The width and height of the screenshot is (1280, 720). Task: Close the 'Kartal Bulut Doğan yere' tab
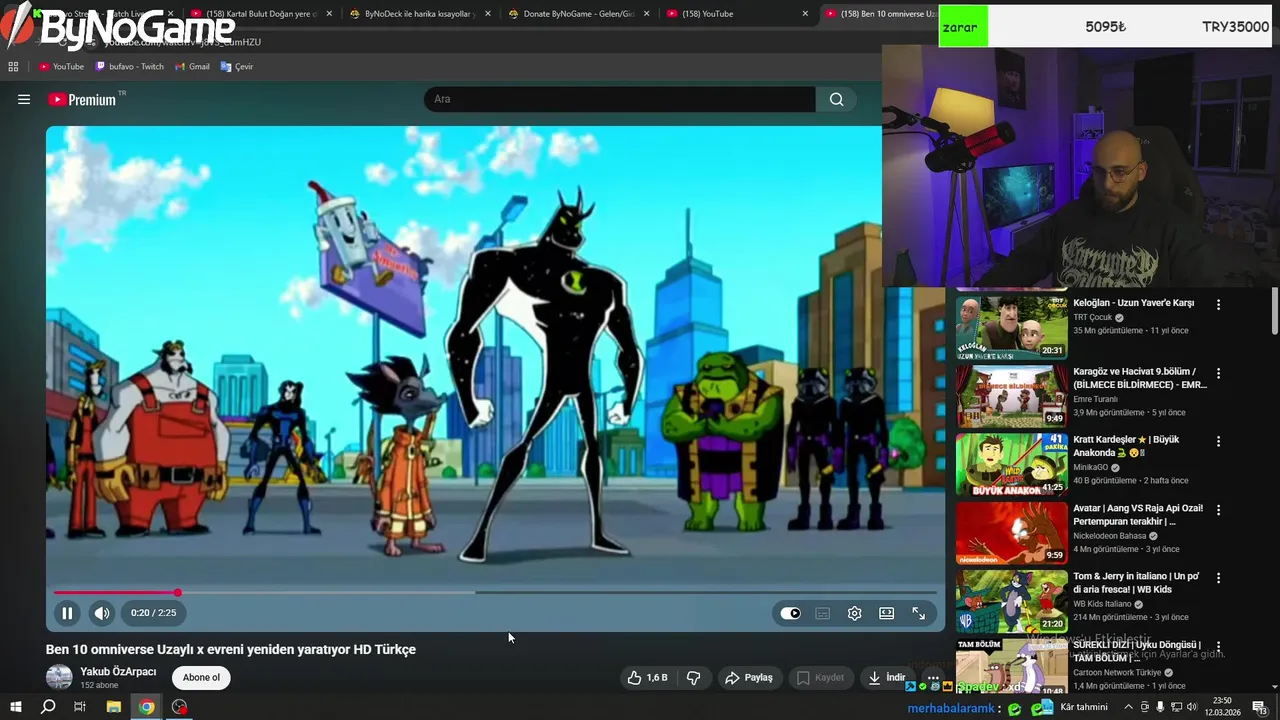point(329,14)
